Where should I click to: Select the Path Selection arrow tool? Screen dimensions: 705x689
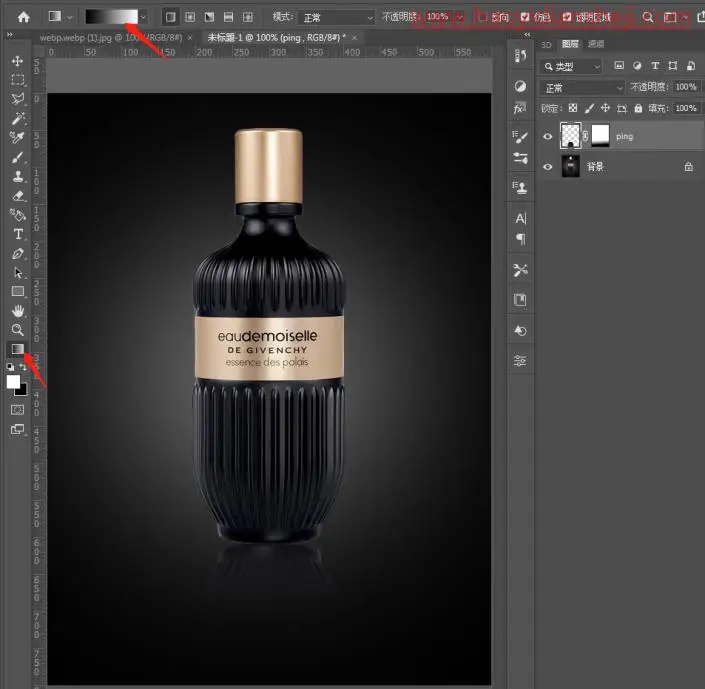[18, 273]
